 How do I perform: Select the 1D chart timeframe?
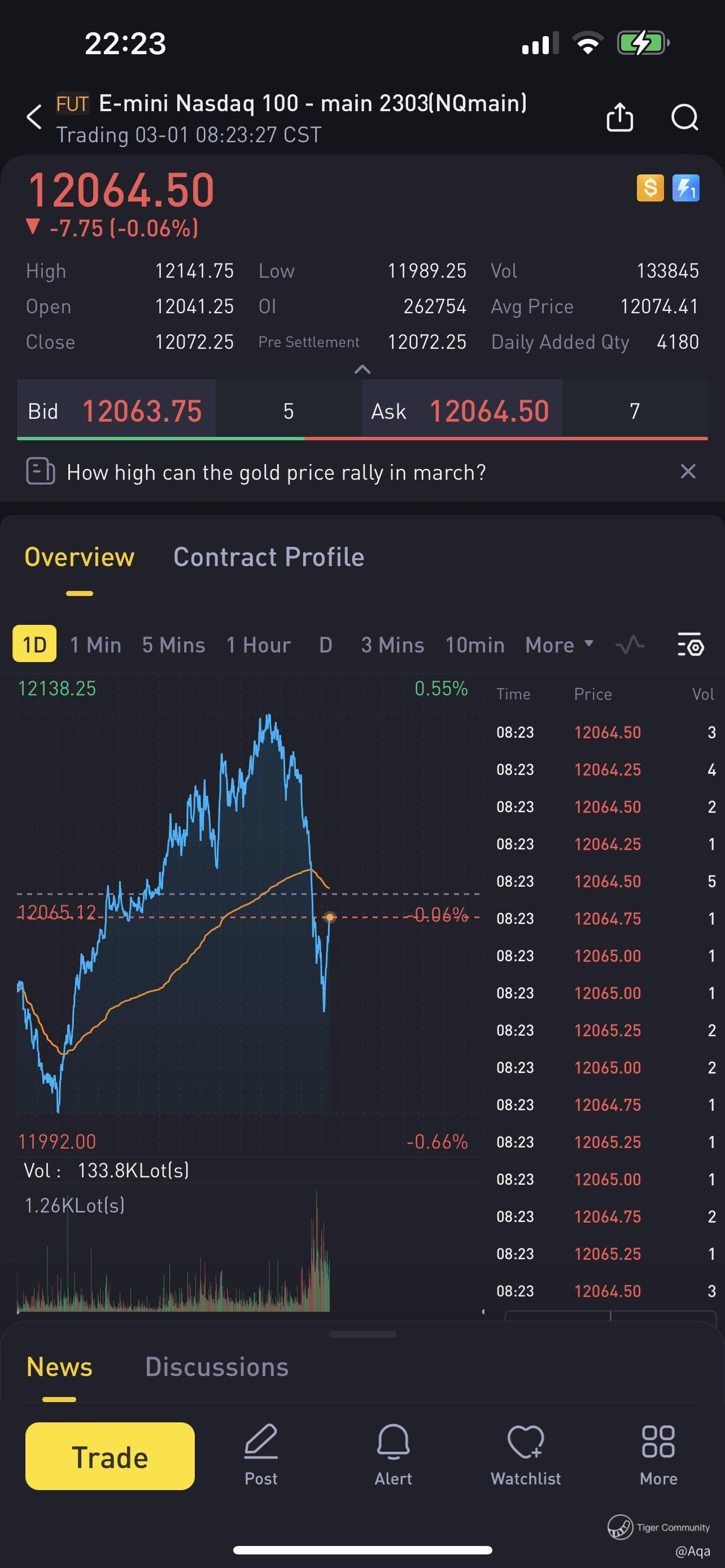point(34,644)
